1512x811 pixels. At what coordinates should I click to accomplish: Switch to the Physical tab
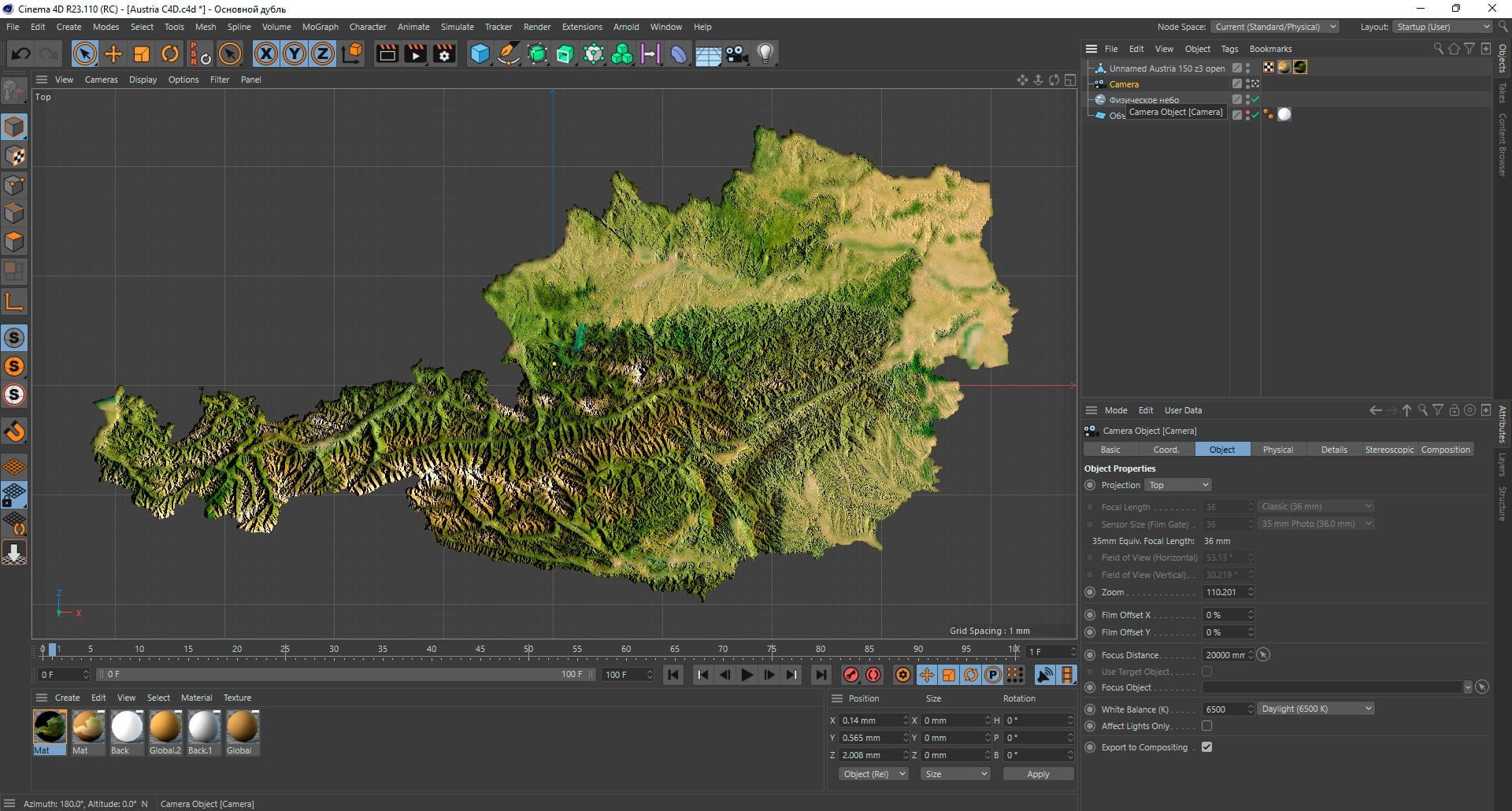[x=1277, y=450]
